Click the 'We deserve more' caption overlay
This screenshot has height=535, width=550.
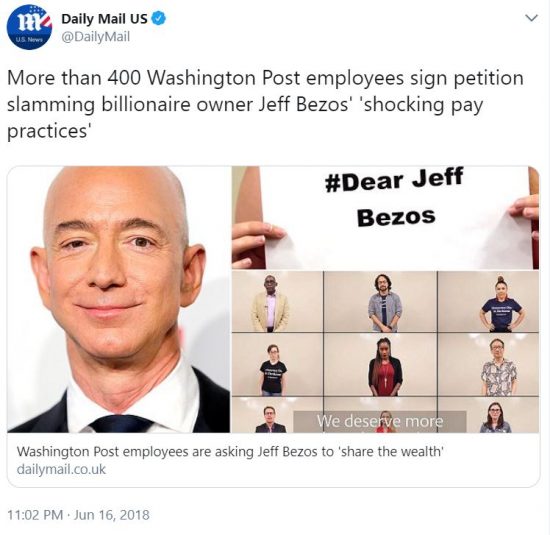click(380, 421)
